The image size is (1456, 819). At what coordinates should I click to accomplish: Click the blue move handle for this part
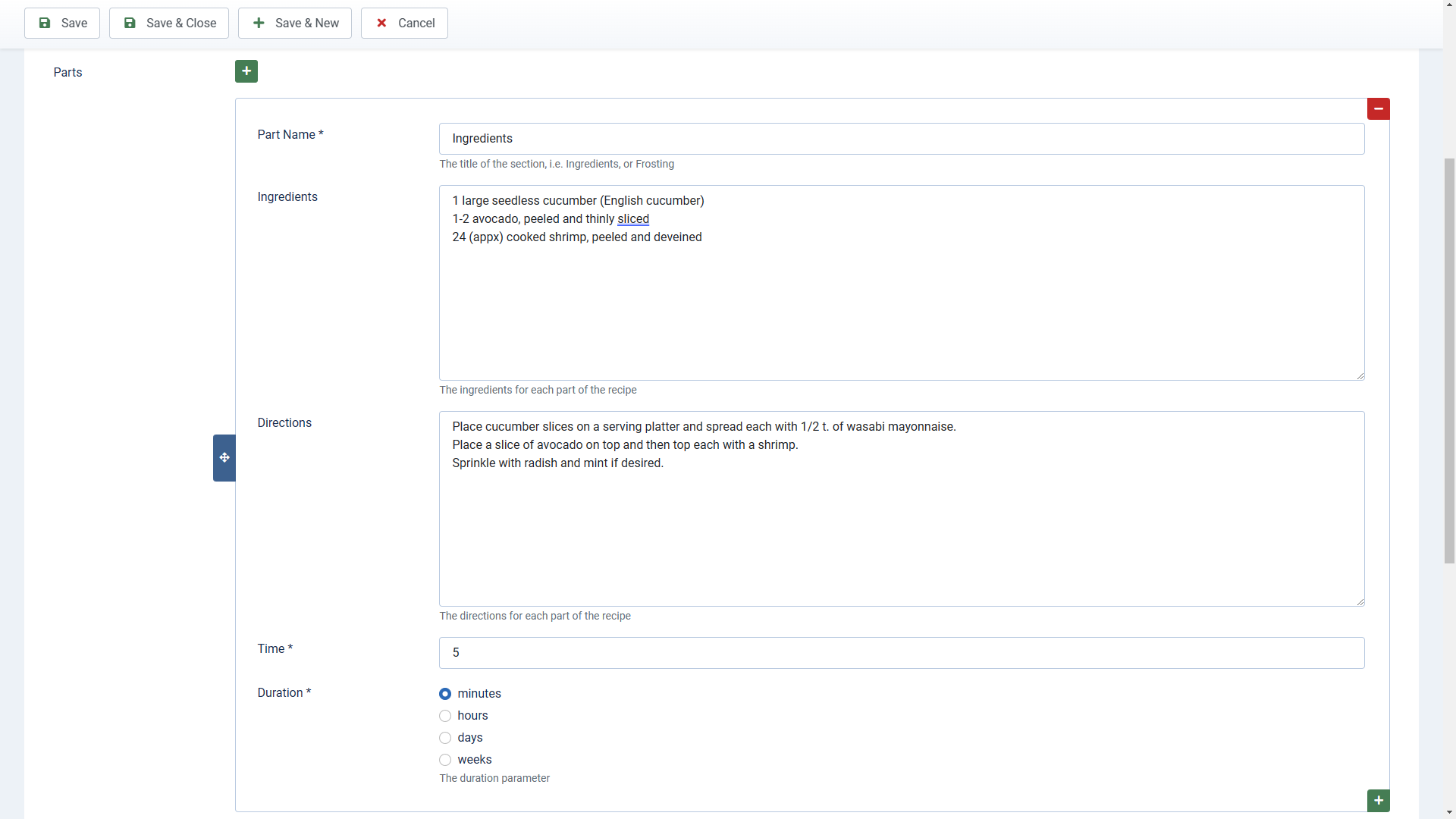224,458
